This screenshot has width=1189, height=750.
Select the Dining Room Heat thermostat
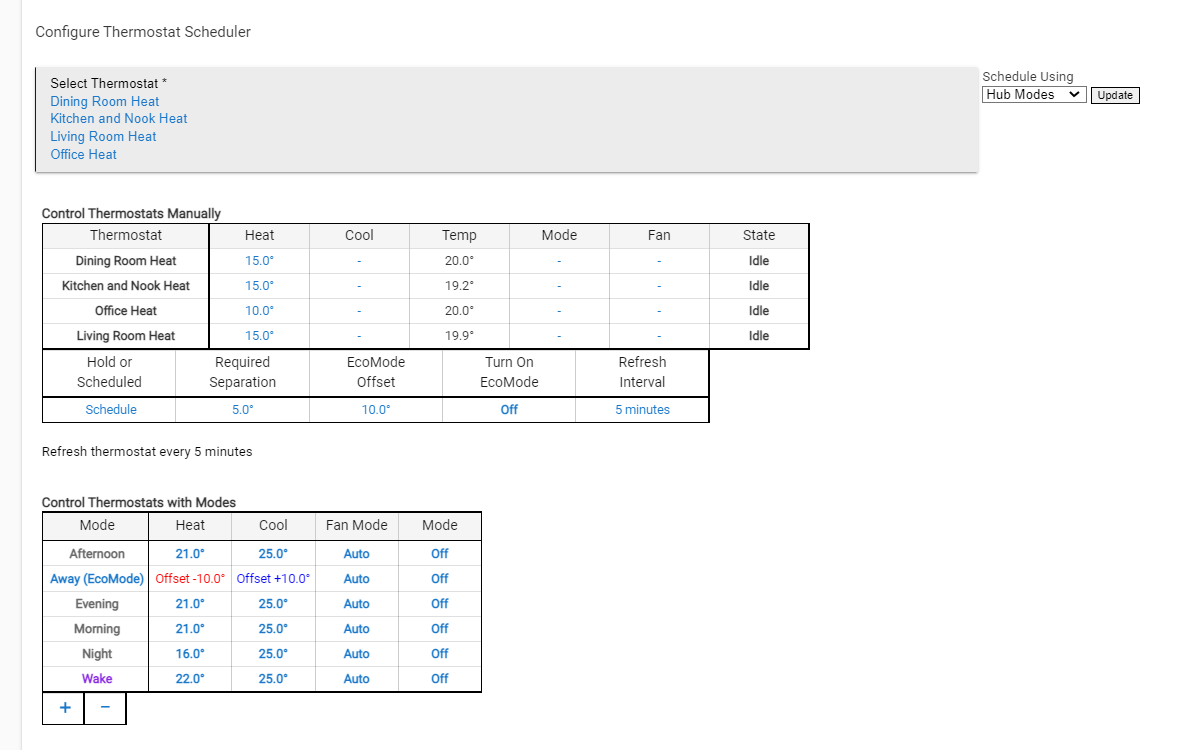(104, 101)
